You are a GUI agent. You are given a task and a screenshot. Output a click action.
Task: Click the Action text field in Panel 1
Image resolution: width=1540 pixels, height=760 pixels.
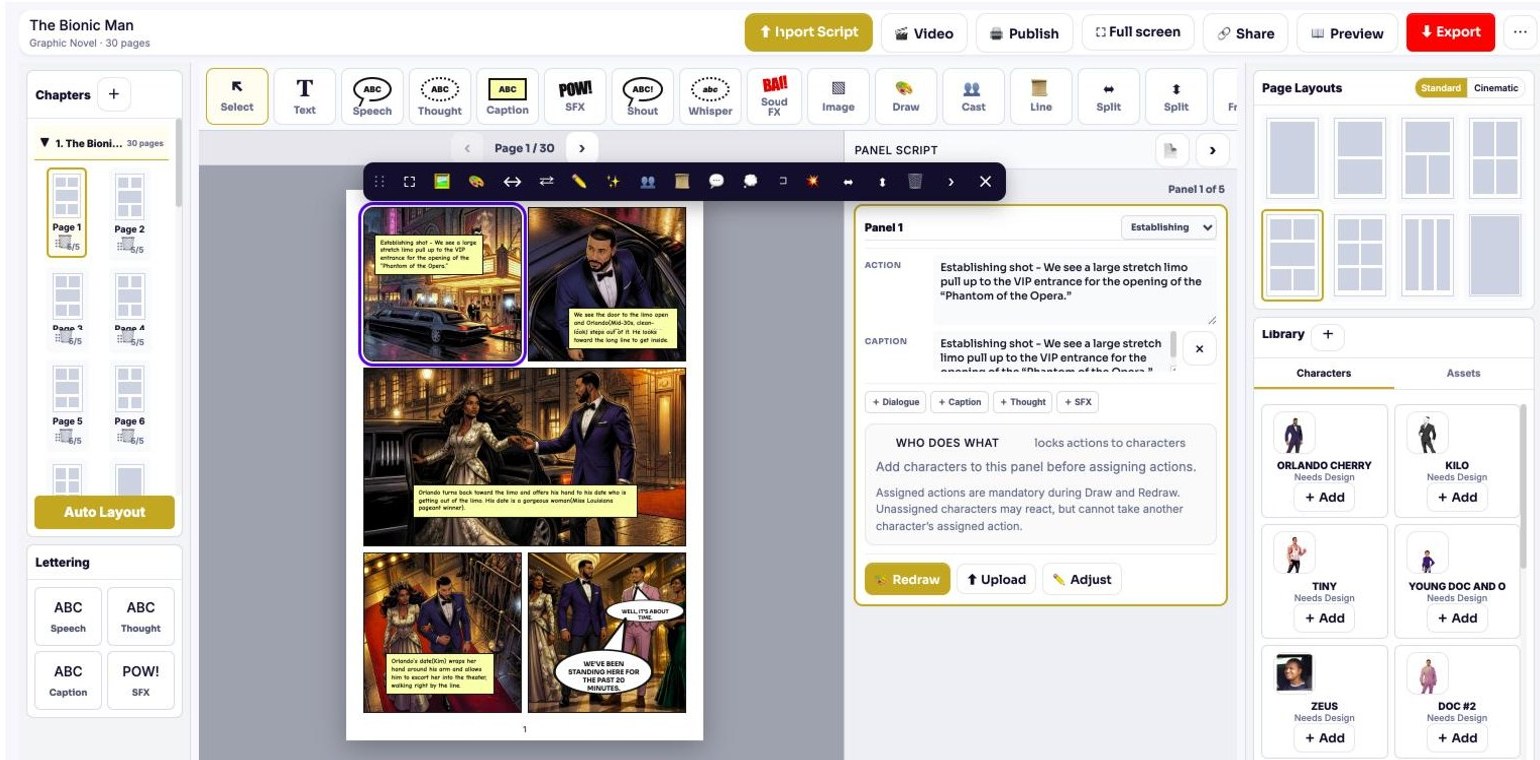[1075, 290]
